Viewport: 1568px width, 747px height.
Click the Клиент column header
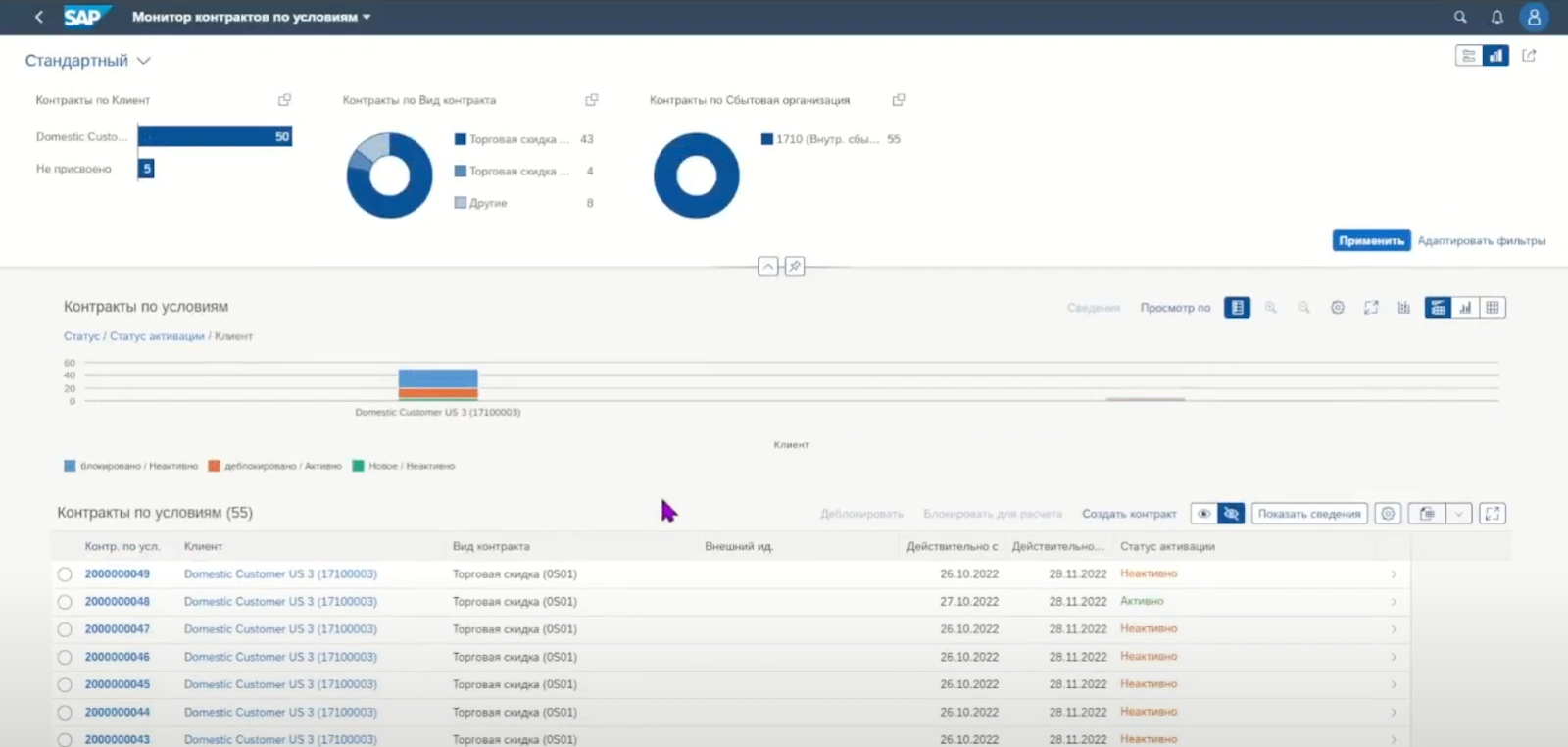pyautogui.click(x=203, y=546)
